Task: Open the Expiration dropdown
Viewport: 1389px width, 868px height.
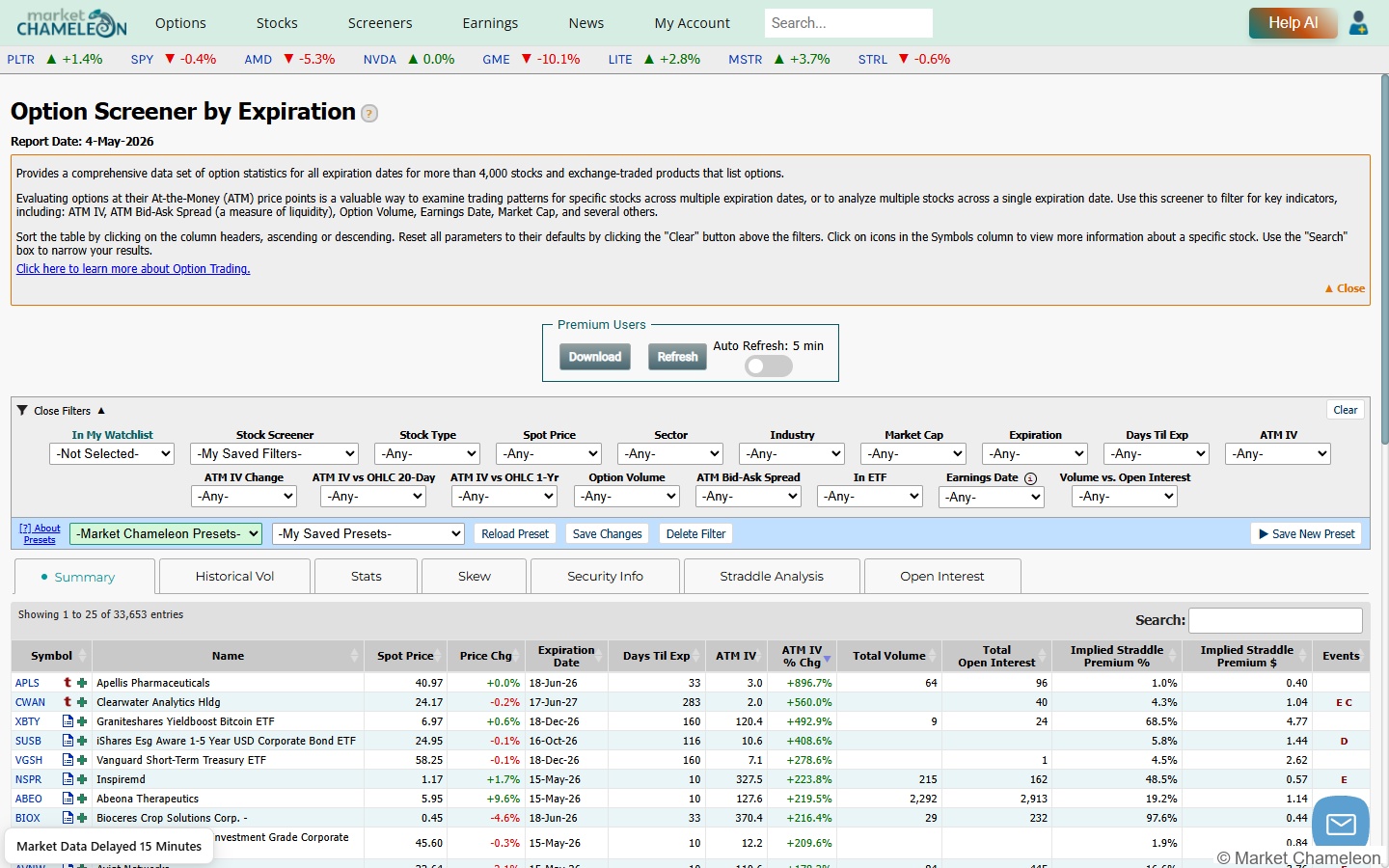Action: point(1035,453)
